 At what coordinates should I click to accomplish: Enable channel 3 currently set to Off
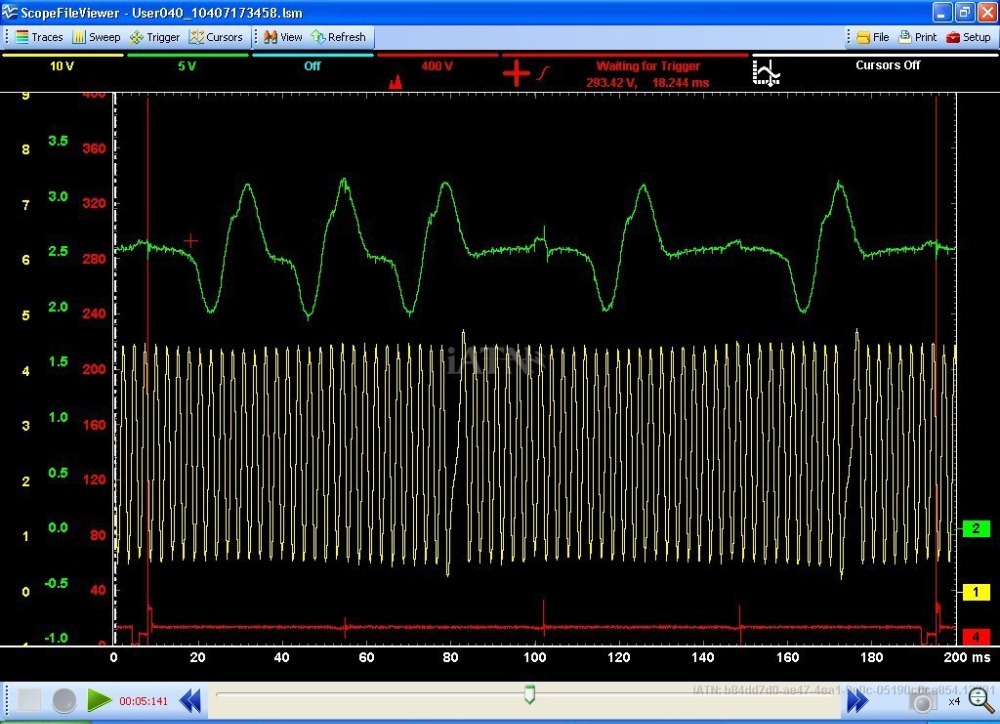point(312,66)
